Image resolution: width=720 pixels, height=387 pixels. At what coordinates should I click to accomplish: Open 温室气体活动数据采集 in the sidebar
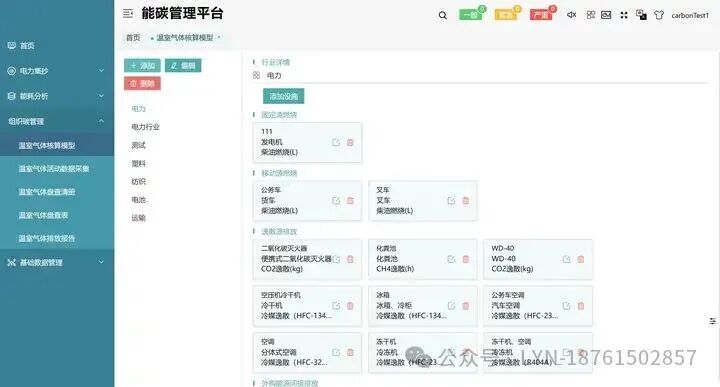[x=57, y=168]
